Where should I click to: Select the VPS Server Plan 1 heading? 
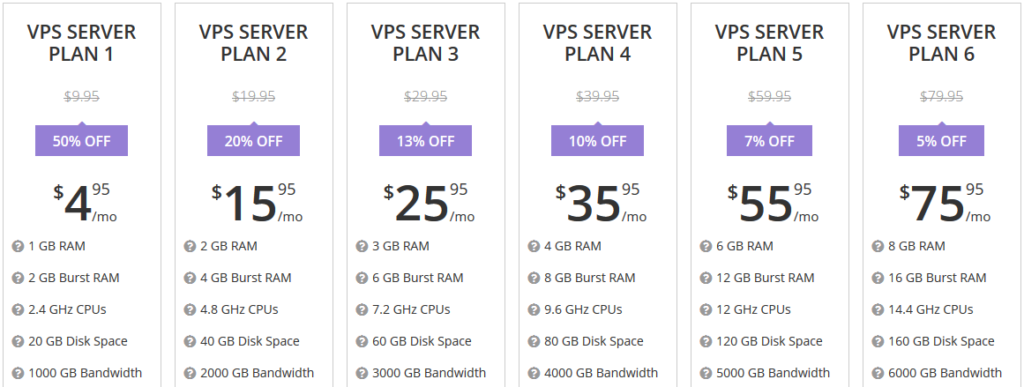tap(82, 43)
